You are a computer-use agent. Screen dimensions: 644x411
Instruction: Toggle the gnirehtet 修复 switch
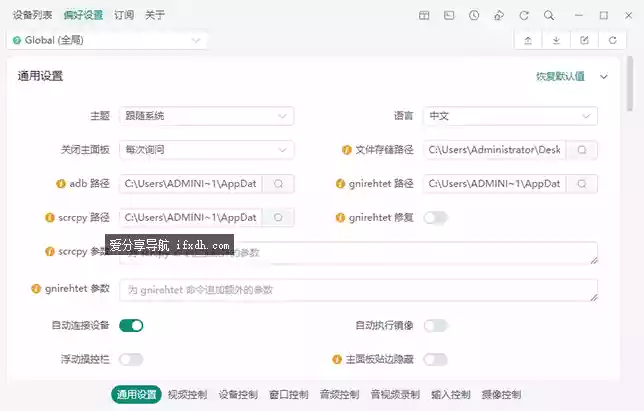[x=435, y=218]
